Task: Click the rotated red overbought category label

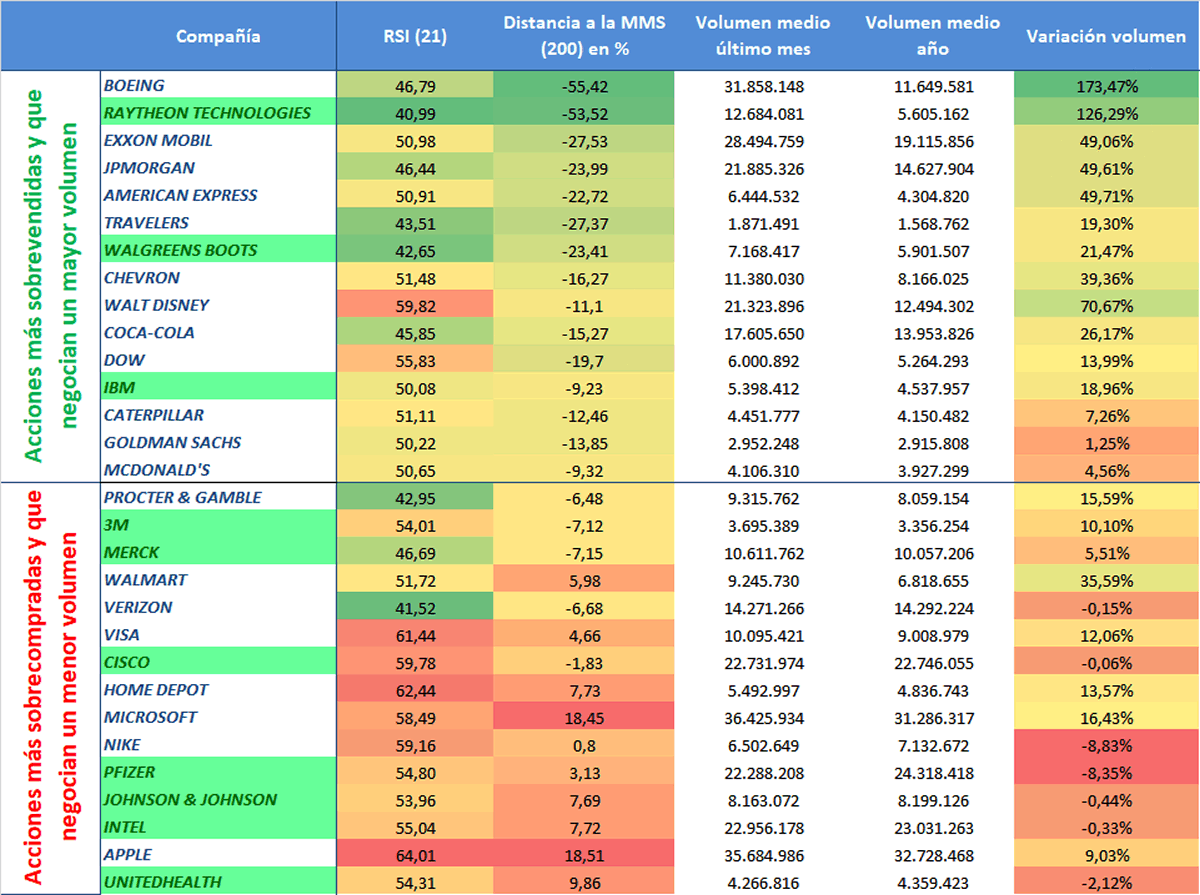Action: point(49,688)
